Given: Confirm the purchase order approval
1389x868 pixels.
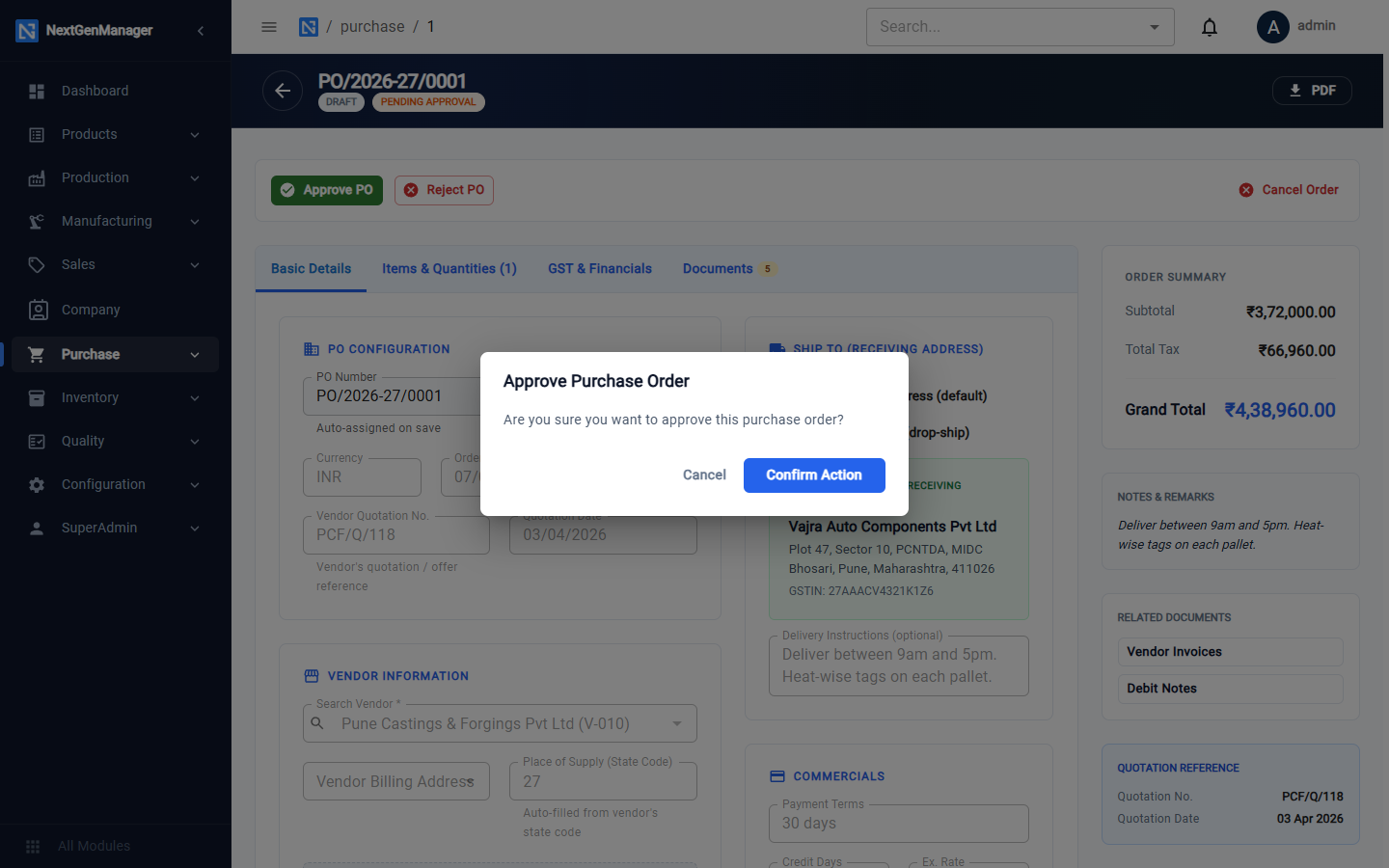Looking at the screenshot, I should point(814,475).
